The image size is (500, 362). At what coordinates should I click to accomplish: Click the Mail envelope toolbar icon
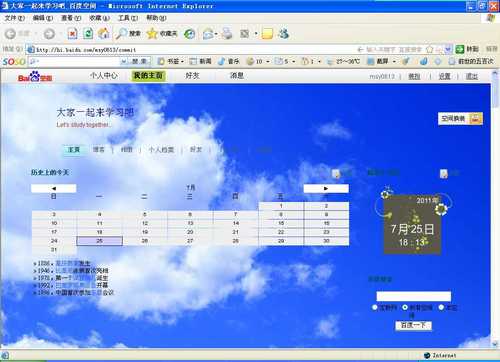click(208, 34)
